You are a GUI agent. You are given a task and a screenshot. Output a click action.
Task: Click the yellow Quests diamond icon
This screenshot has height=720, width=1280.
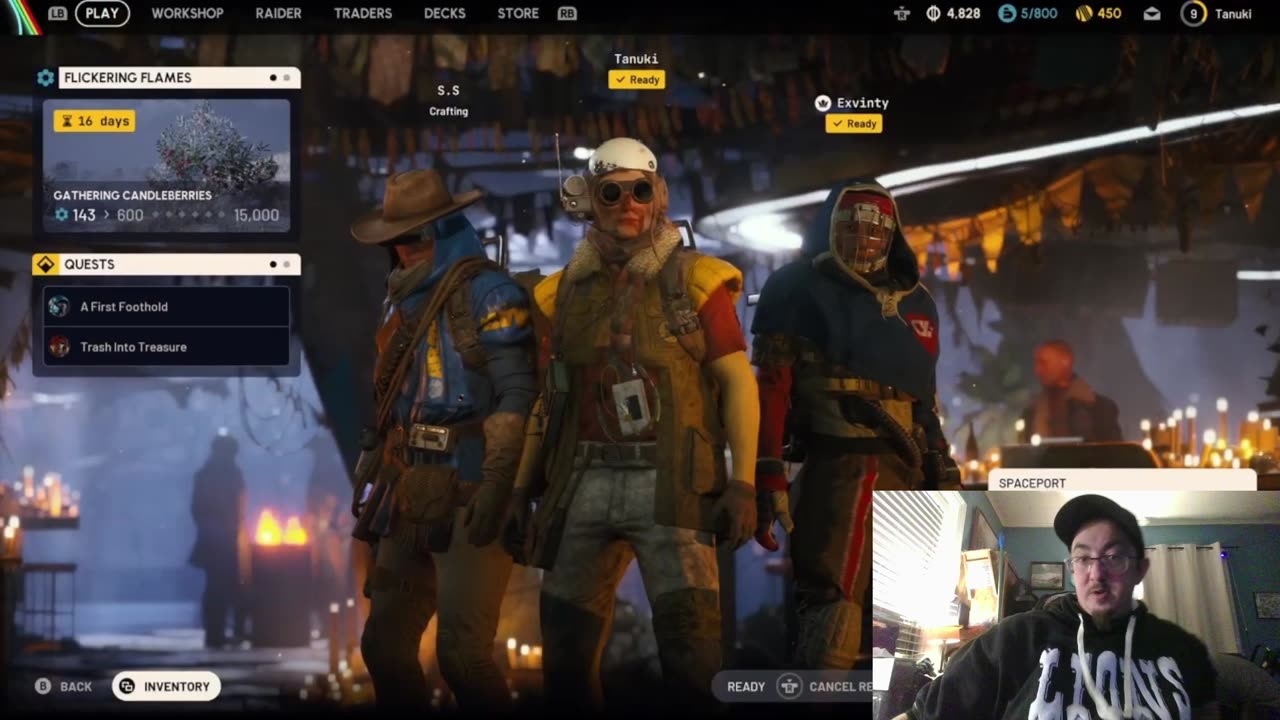(45, 265)
